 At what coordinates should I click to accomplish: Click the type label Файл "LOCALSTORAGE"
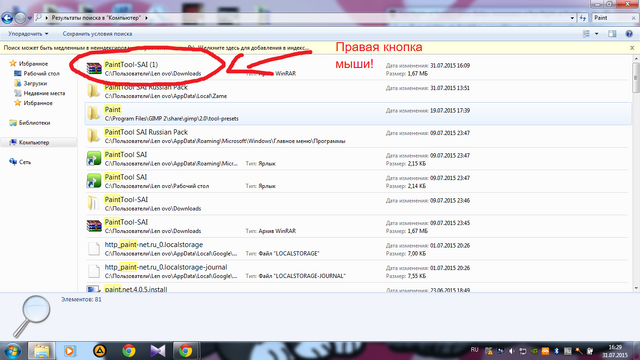coord(289,253)
